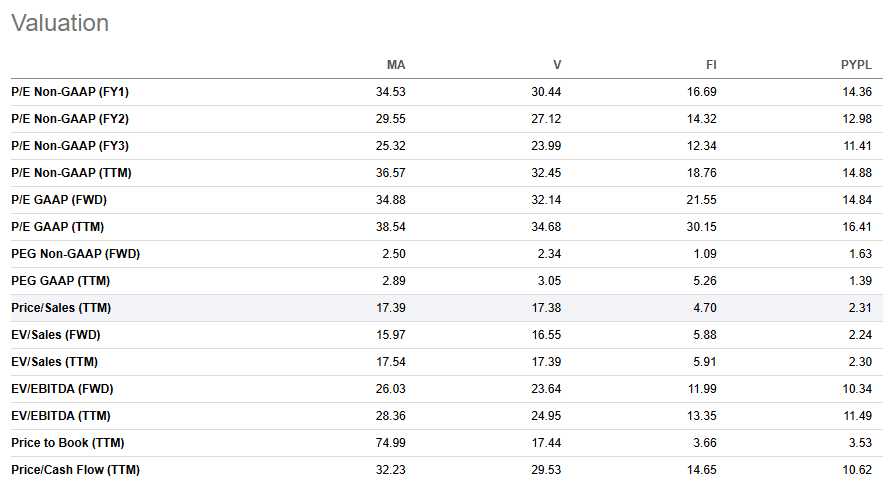Viewport: 883px width, 482px height.
Task: Open the EV/EBITDA (TTM) metric
Action: pos(60,416)
